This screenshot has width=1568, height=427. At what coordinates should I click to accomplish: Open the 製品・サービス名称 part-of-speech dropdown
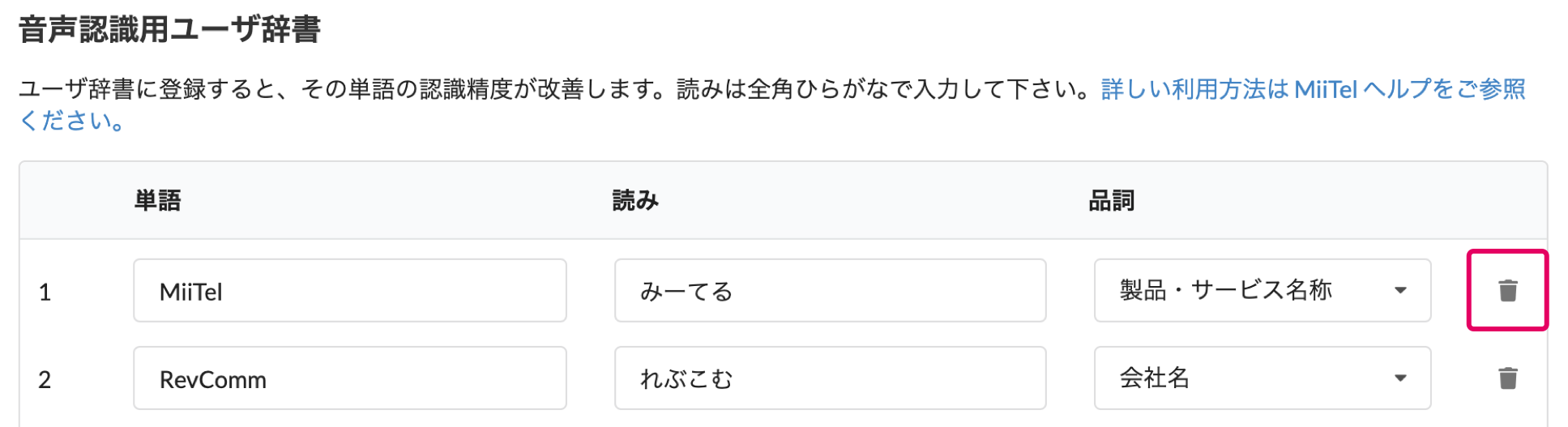(1262, 290)
